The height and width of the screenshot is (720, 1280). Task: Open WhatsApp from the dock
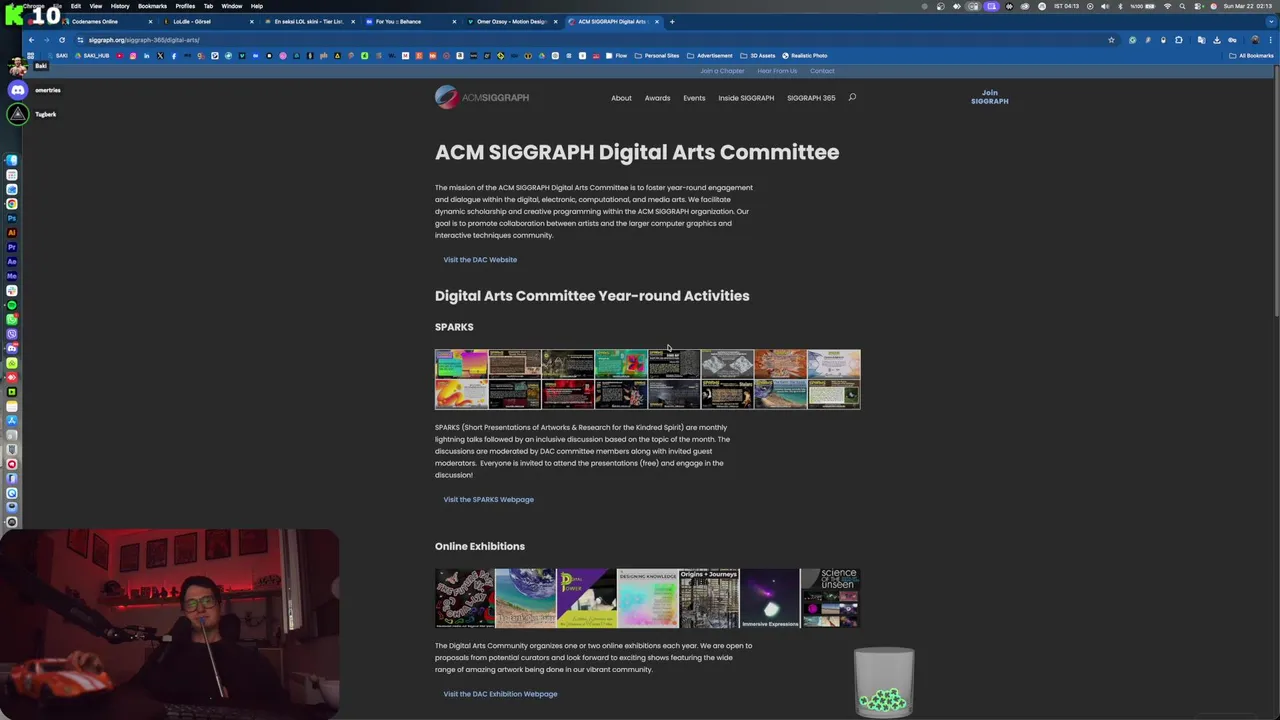tap(12, 319)
